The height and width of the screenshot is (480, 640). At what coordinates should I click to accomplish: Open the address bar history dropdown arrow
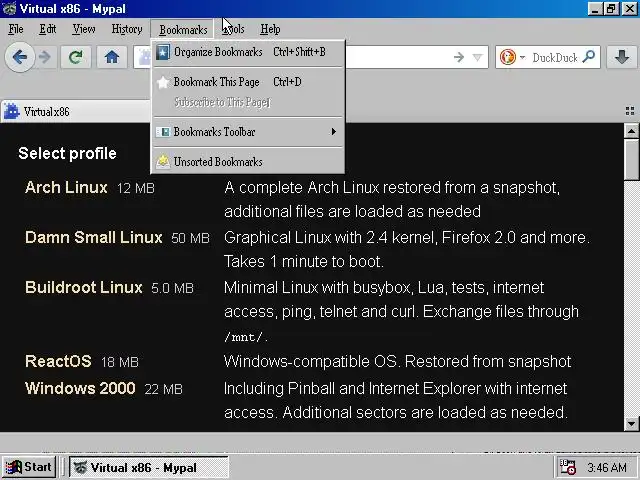(x=477, y=57)
